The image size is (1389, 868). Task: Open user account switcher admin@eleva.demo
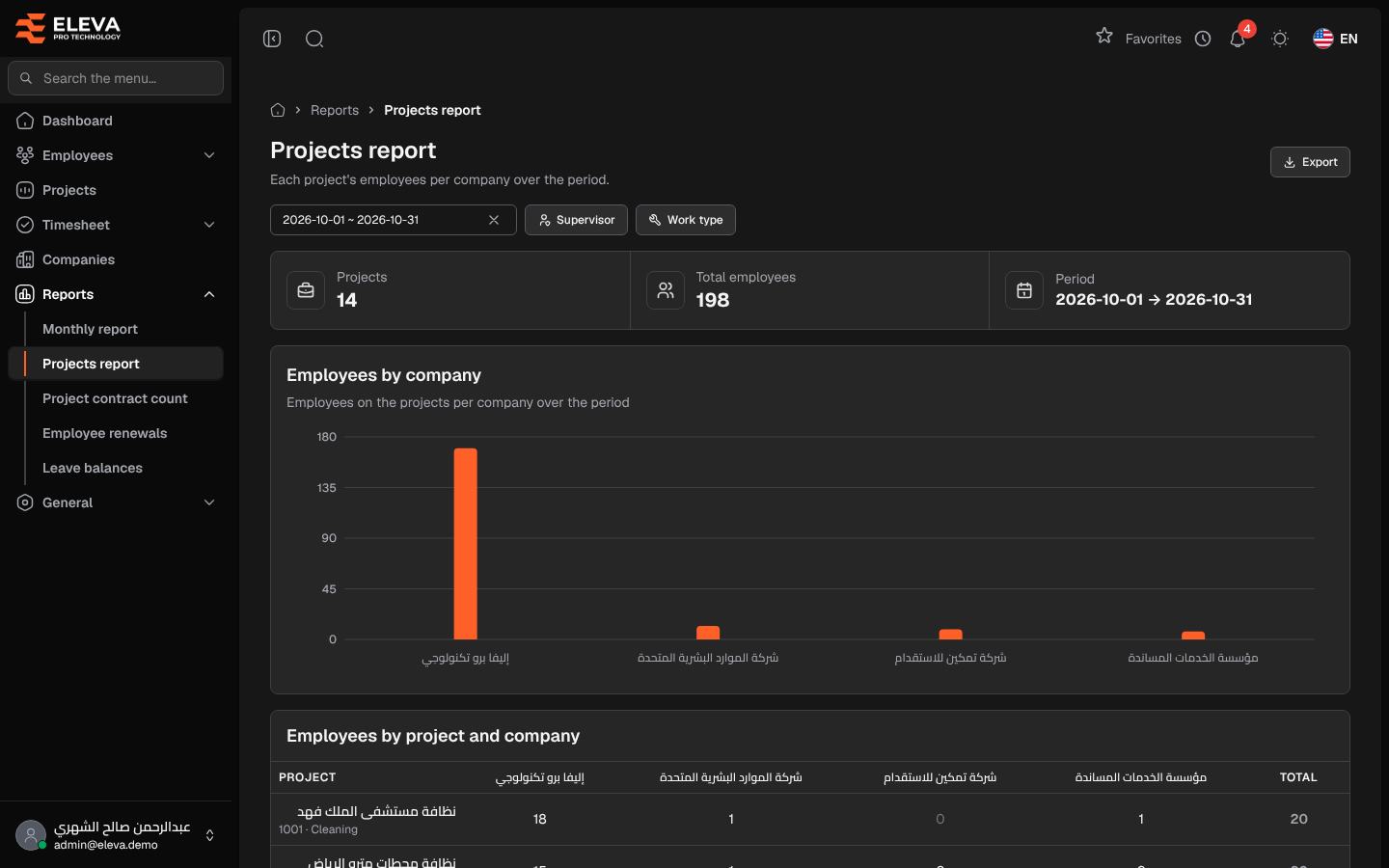[116, 835]
